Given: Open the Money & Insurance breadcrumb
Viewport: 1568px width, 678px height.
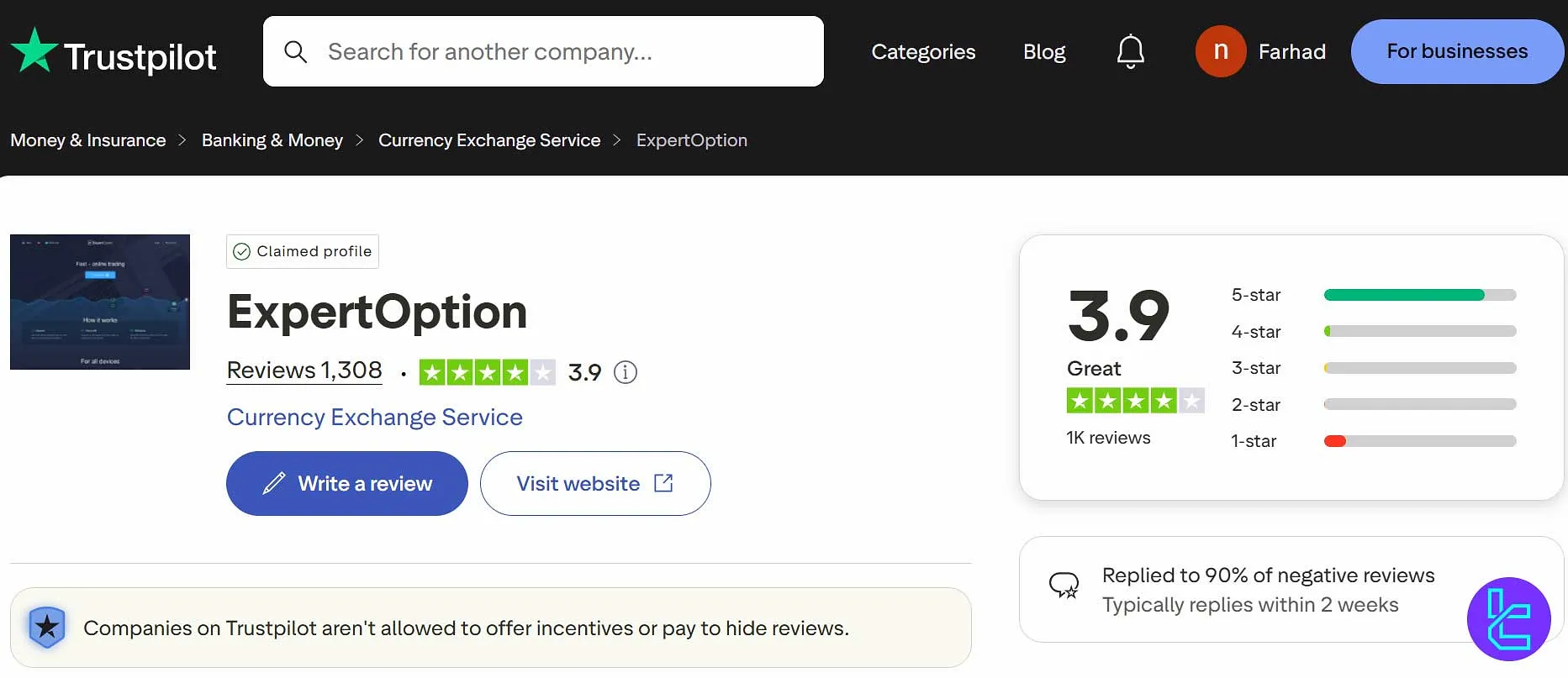Looking at the screenshot, I should pyautogui.click(x=87, y=139).
